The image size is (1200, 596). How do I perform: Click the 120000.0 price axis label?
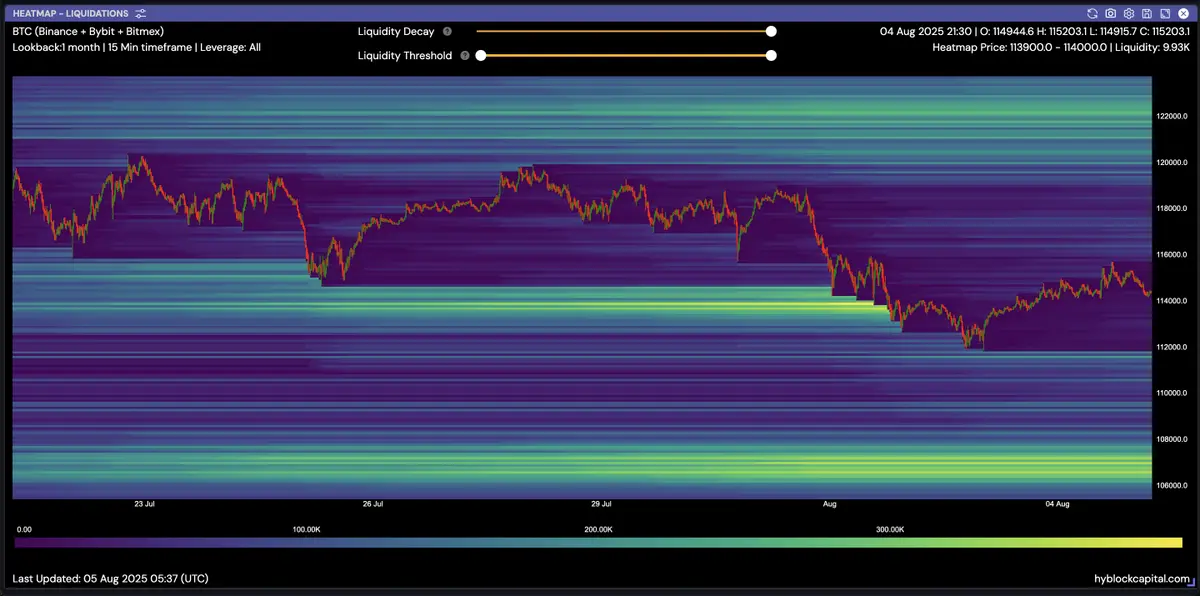click(x=1173, y=162)
